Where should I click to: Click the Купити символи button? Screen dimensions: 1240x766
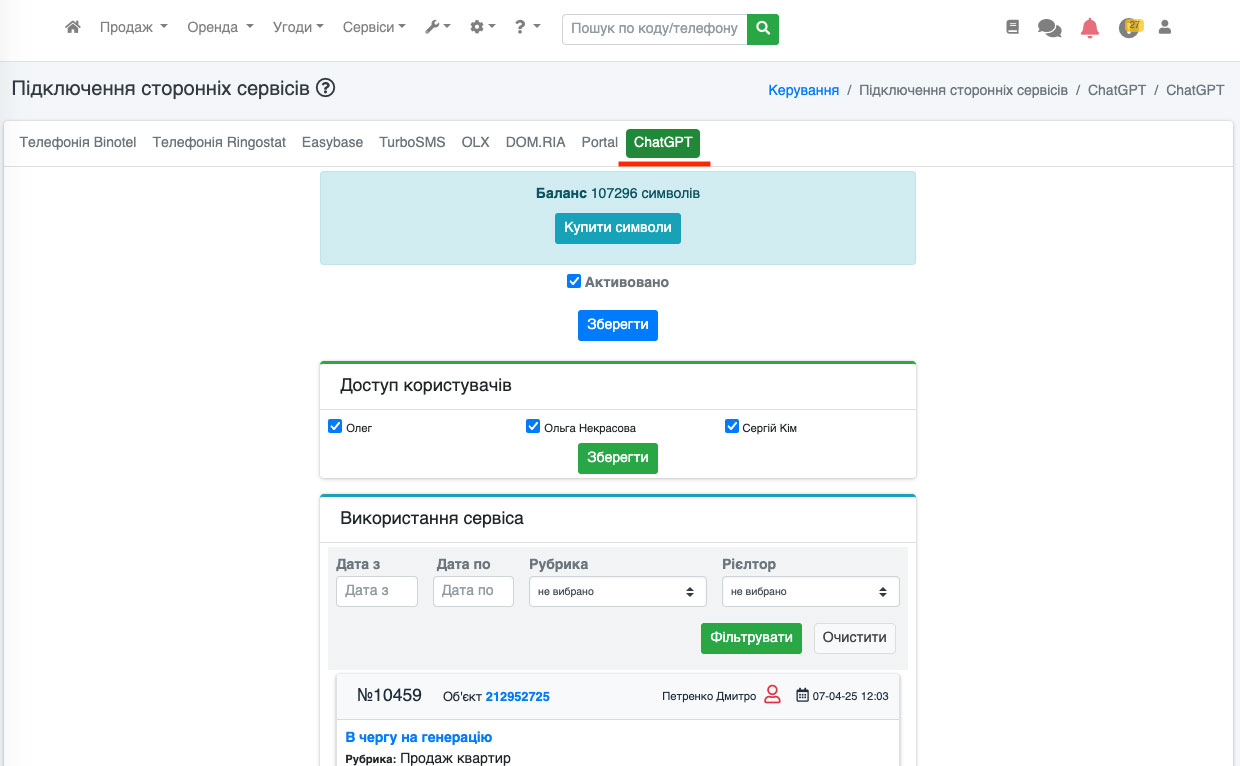point(618,228)
